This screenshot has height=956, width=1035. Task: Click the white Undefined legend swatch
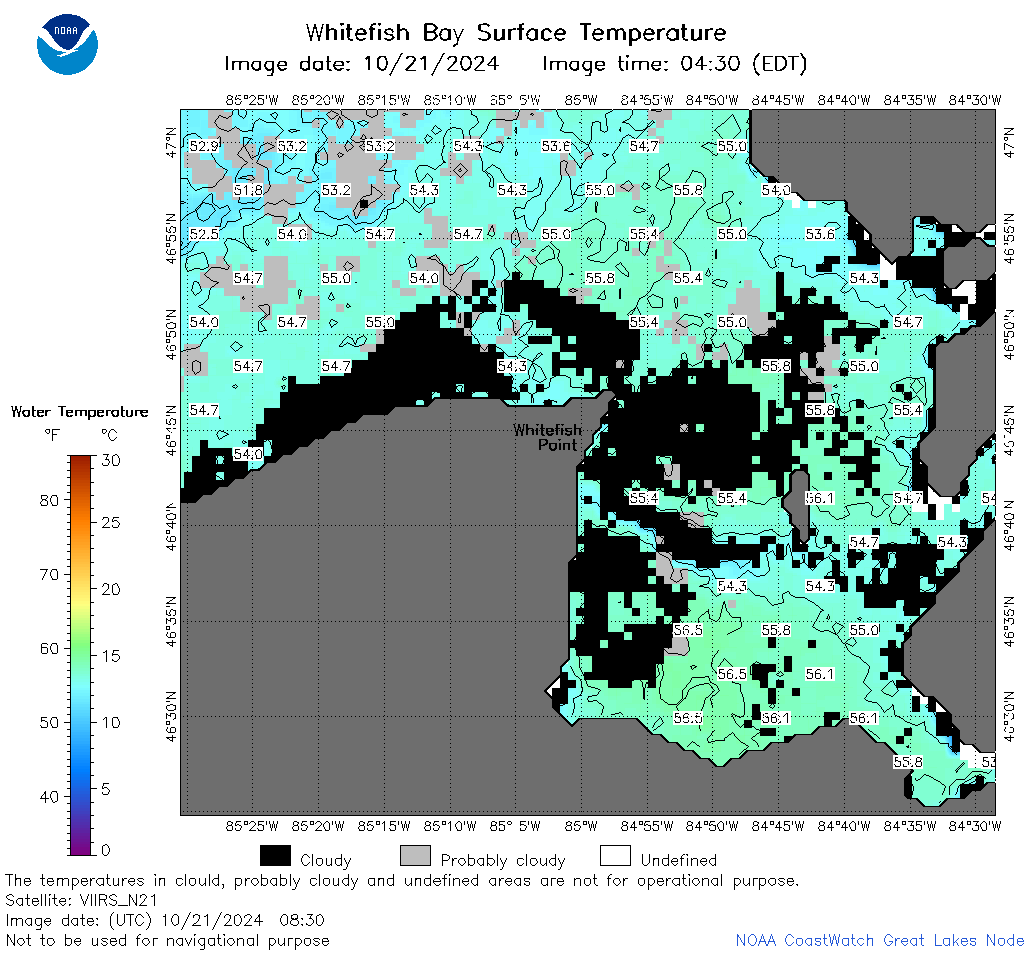click(x=615, y=856)
